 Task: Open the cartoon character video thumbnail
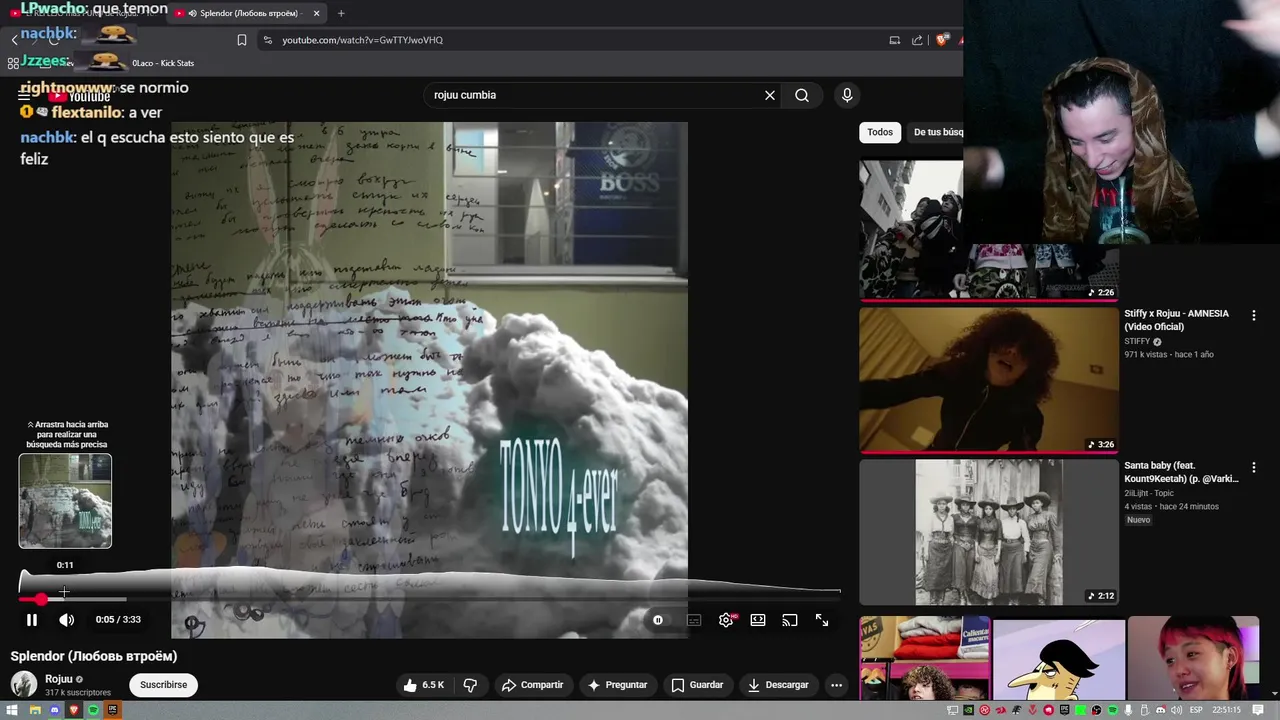pos(1059,659)
